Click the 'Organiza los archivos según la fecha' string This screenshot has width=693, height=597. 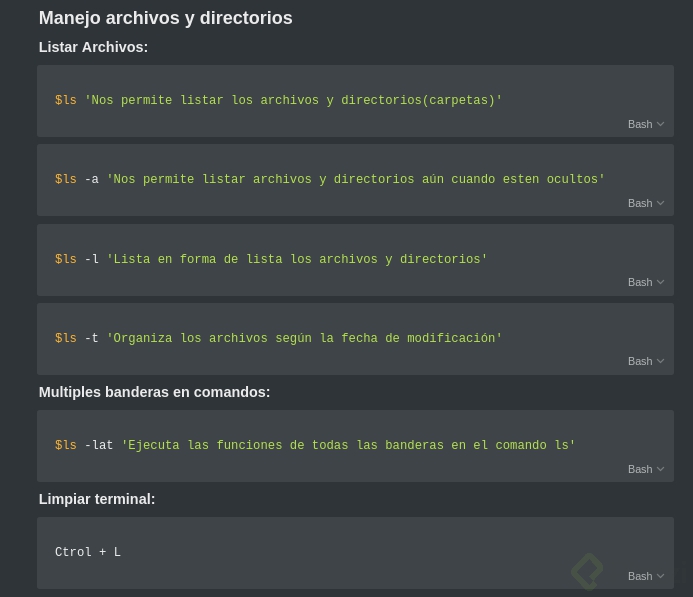(x=304, y=339)
